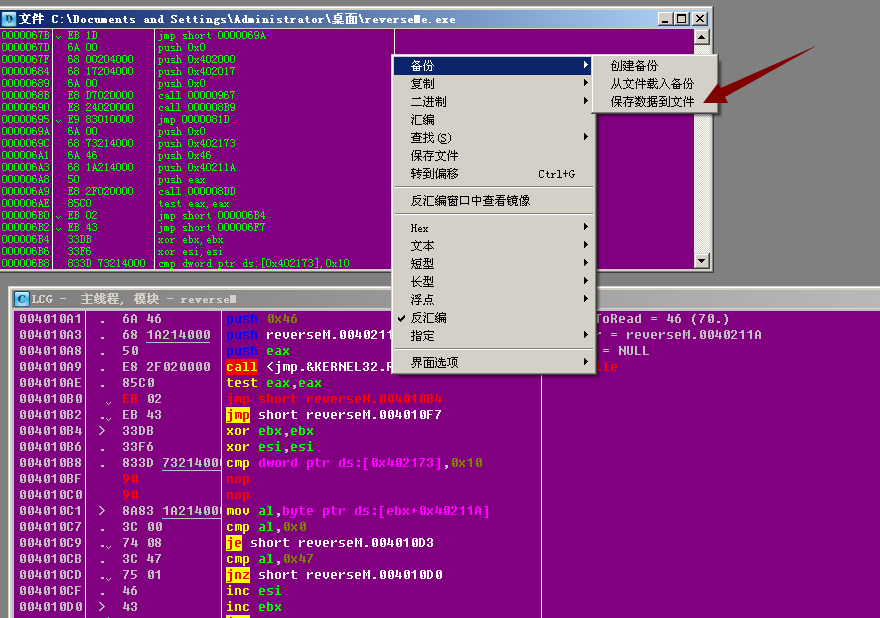Select 'jmp short reverseM.004010F7' instruction
Viewport: 880px width, 618px height.
(x=334, y=415)
